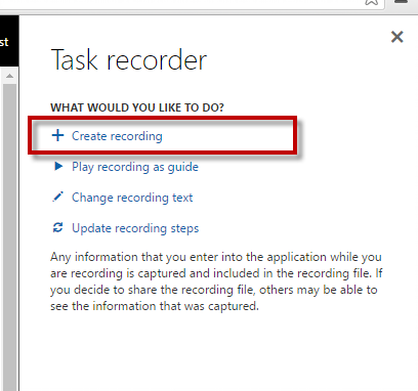Click the Task recorder pane title

click(x=129, y=60)
